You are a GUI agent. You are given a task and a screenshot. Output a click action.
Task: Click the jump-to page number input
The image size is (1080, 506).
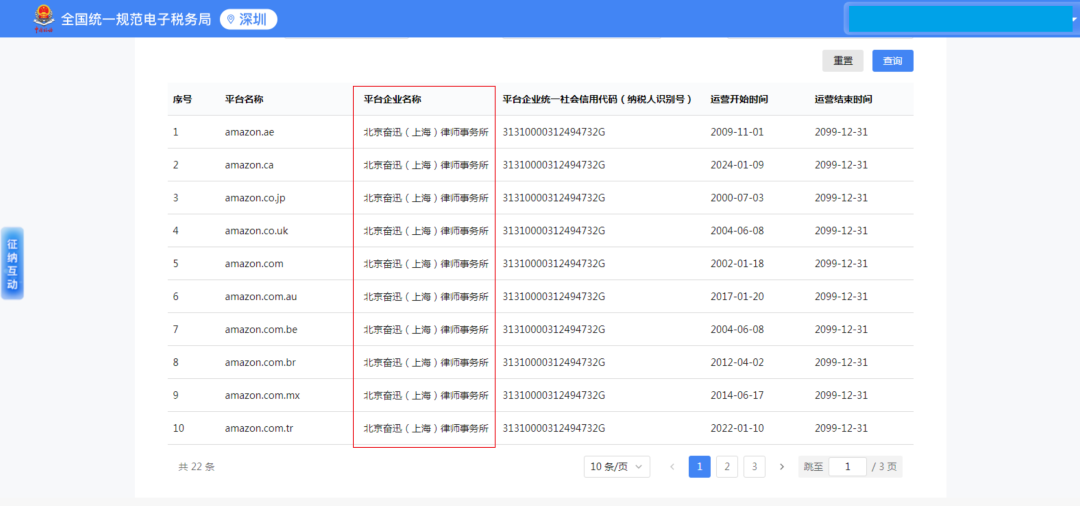click(x=847, y=467)
